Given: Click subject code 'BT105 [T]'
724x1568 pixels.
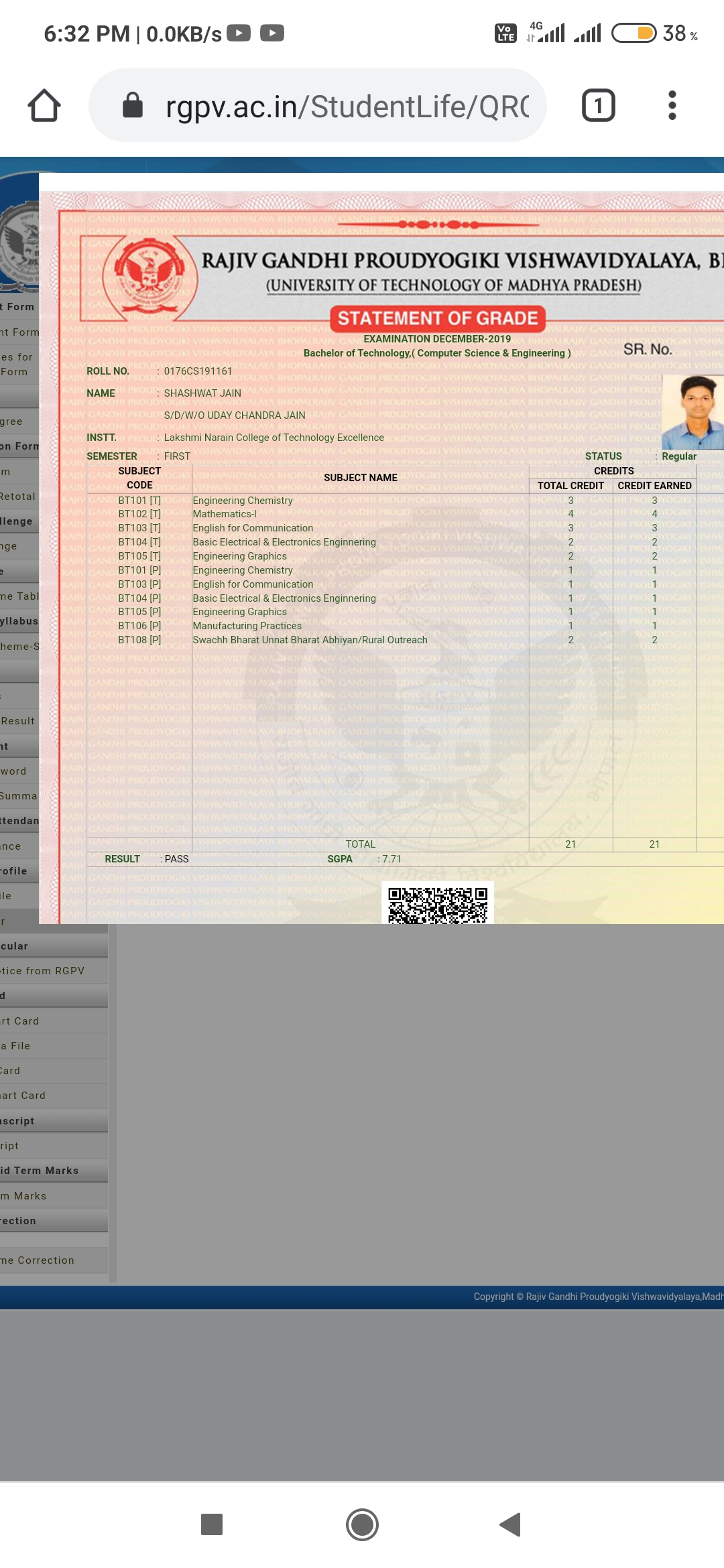Looking at the screenshot, I should pyautogui.click(x=139, y=556).
